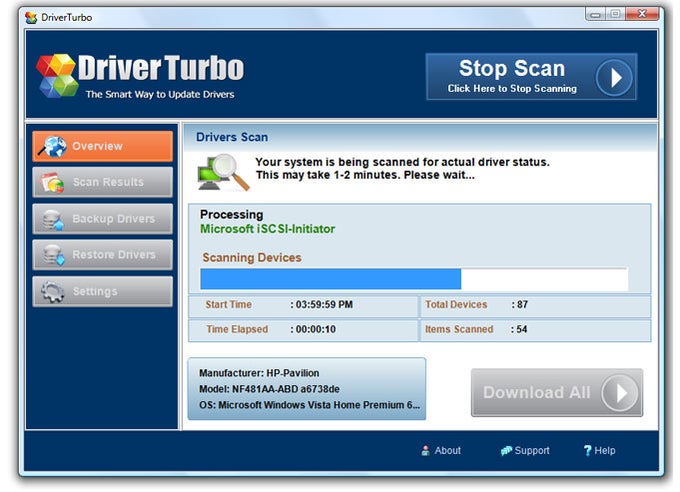Open the Support link
This screenshot has width=680, height=492.
[525, 450]
